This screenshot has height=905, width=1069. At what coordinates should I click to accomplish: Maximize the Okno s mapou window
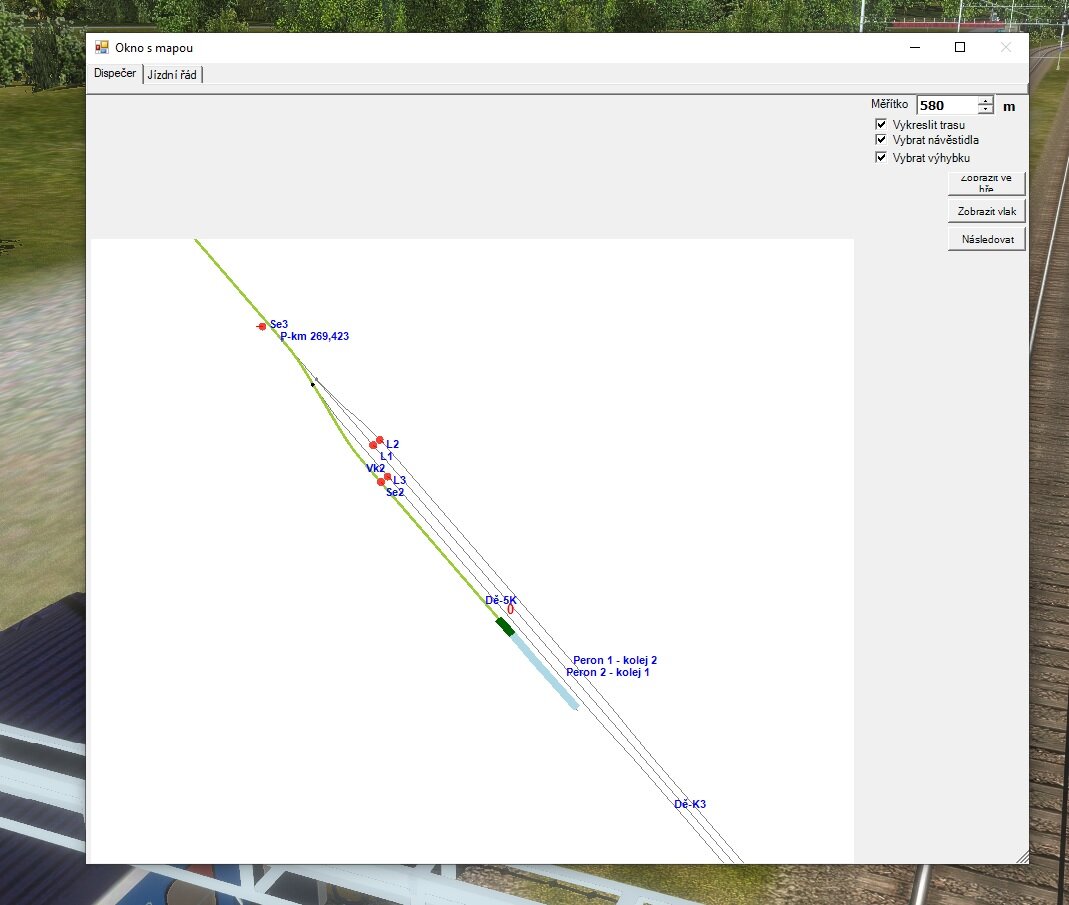tap(960, 47)
